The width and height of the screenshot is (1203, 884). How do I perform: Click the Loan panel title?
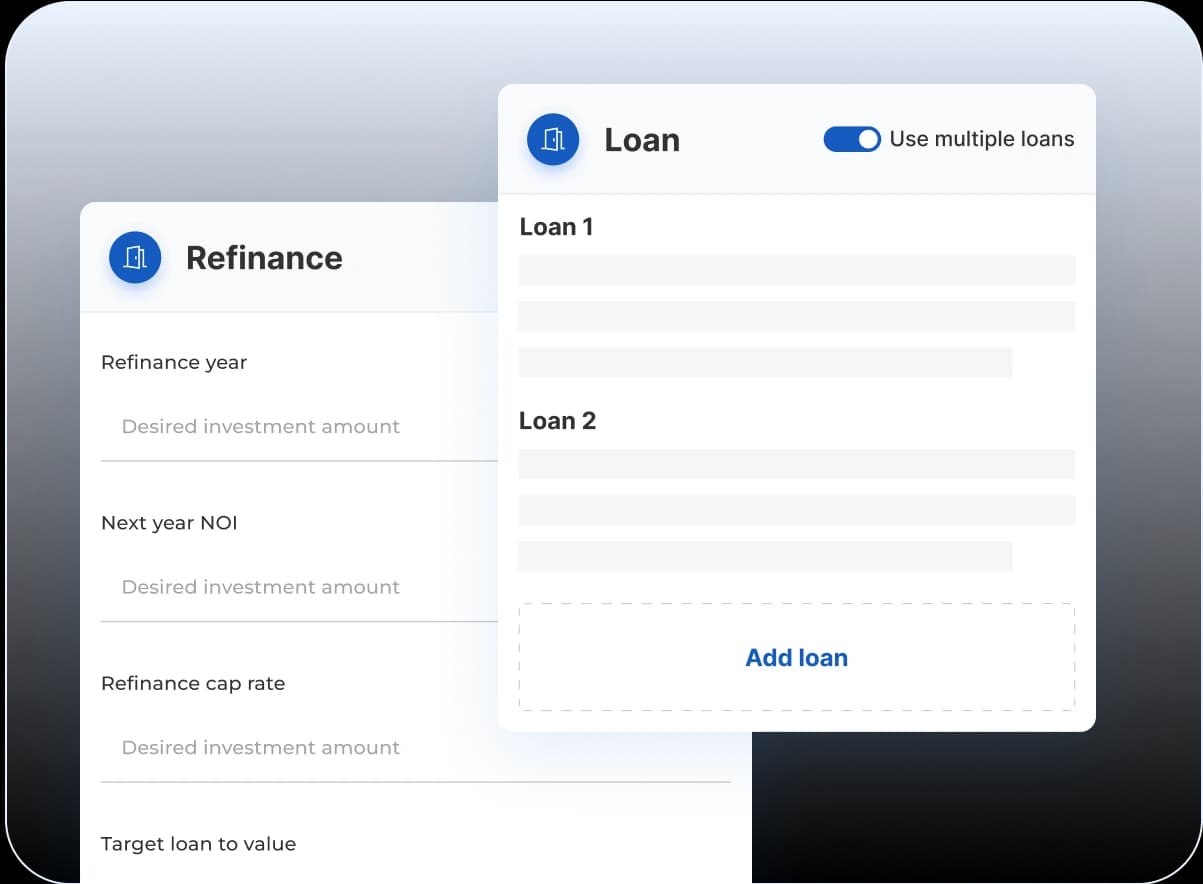click(642, 140)
